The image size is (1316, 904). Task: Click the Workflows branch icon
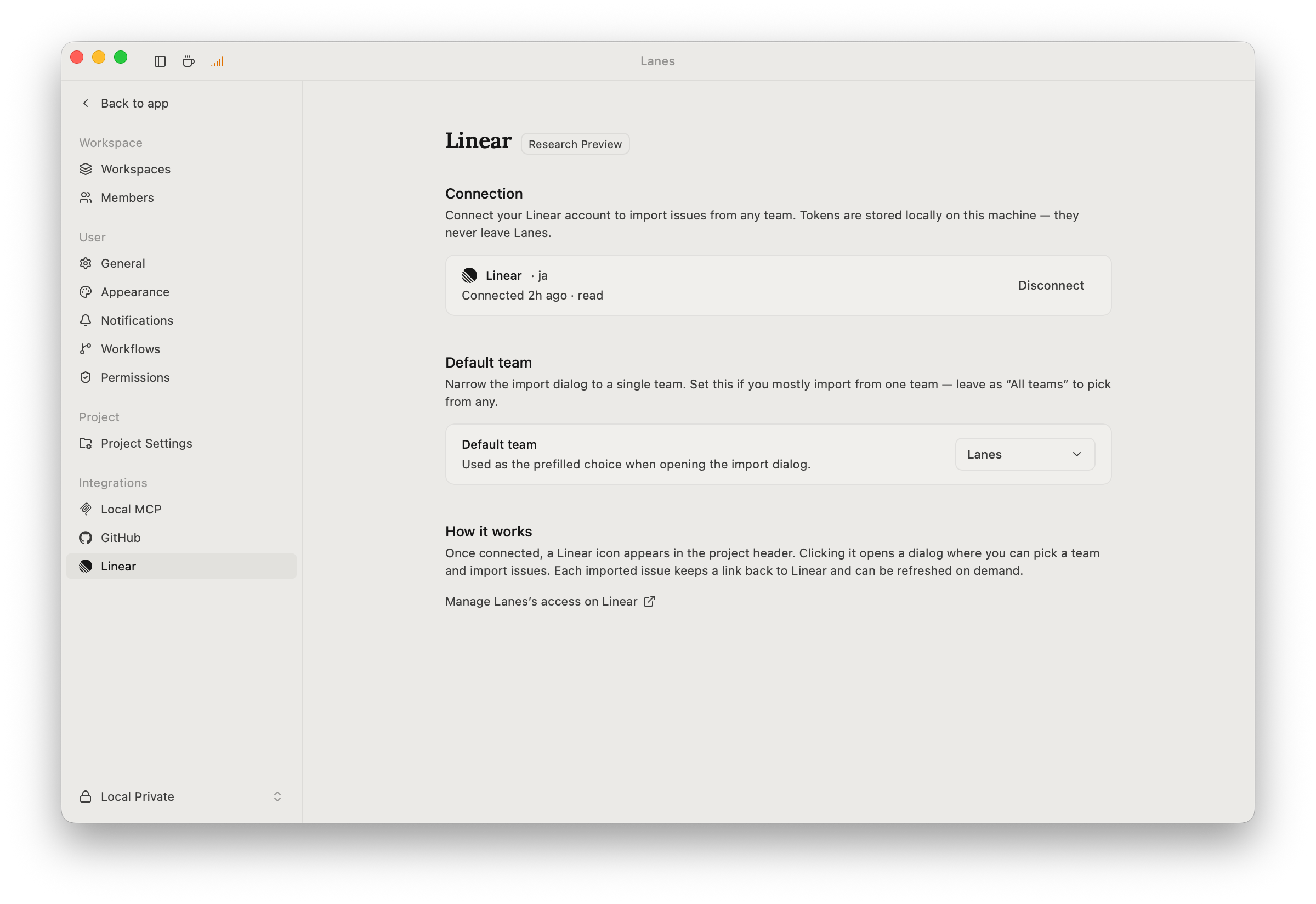[x=86, y=349]
